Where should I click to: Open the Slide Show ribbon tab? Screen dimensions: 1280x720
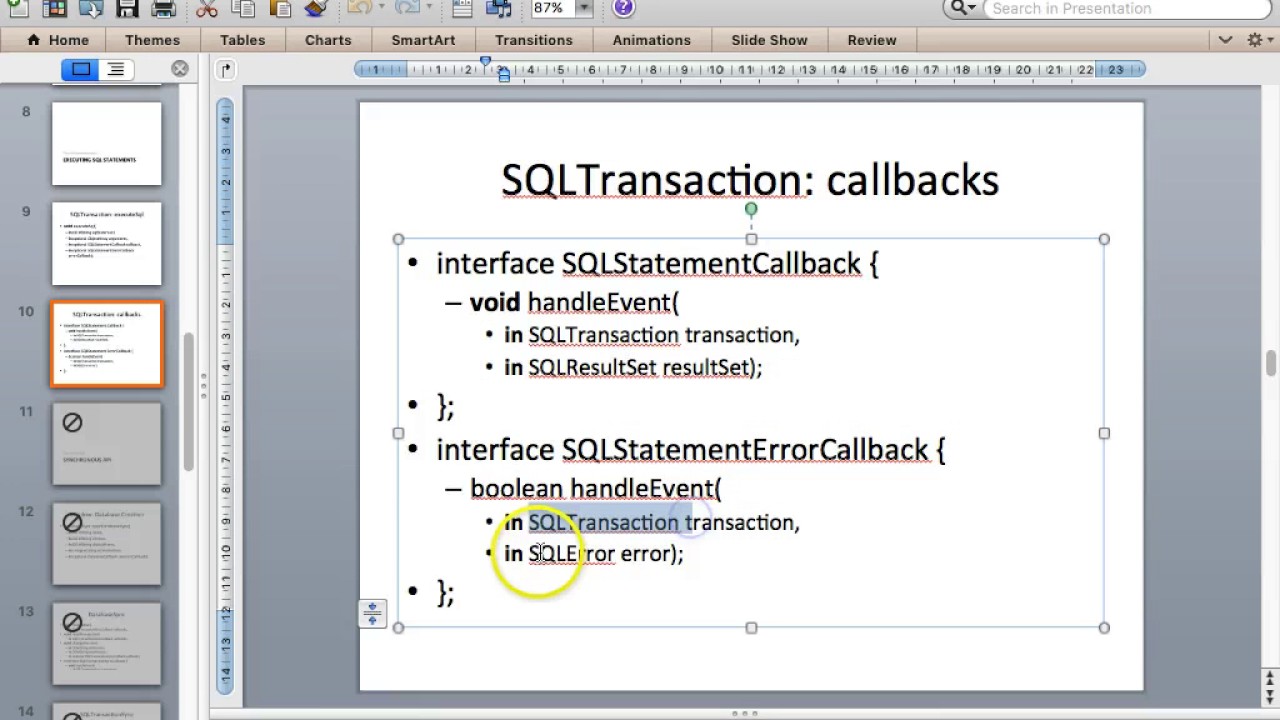click(x=769, y=40)
